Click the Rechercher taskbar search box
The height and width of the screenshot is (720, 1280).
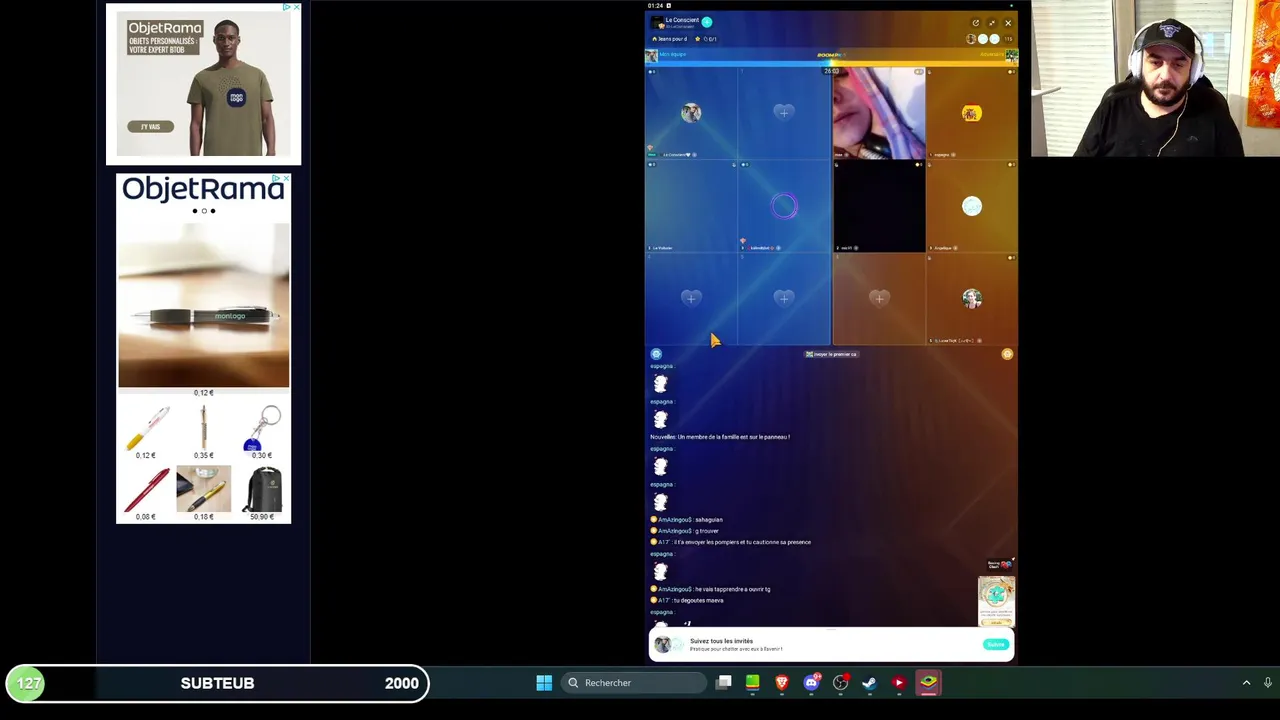point(633,683)
